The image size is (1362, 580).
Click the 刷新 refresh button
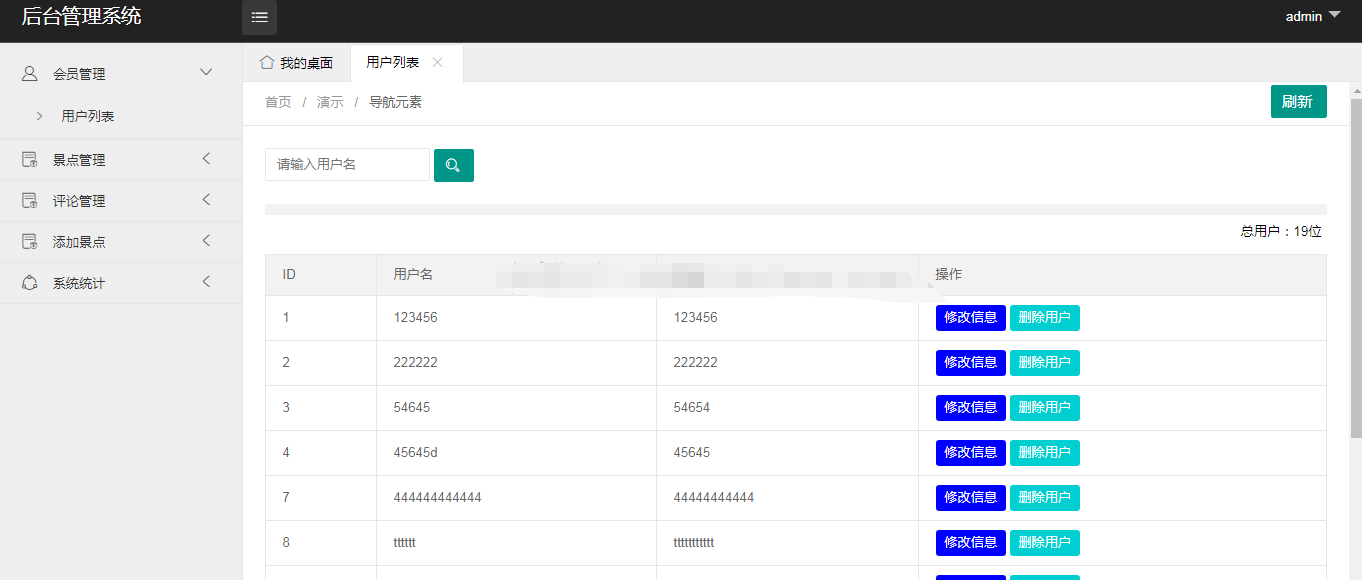1298,101
